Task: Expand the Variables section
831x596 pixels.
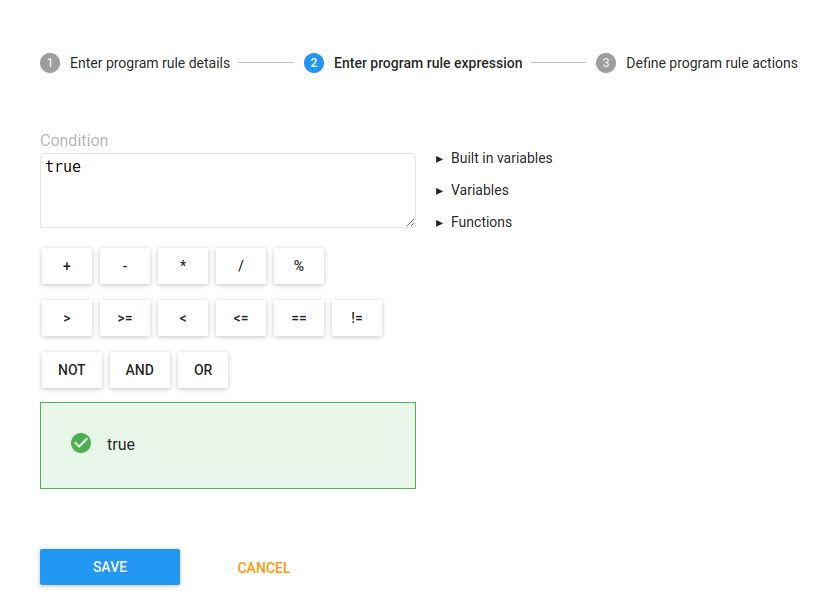Action: pos(472,190)
